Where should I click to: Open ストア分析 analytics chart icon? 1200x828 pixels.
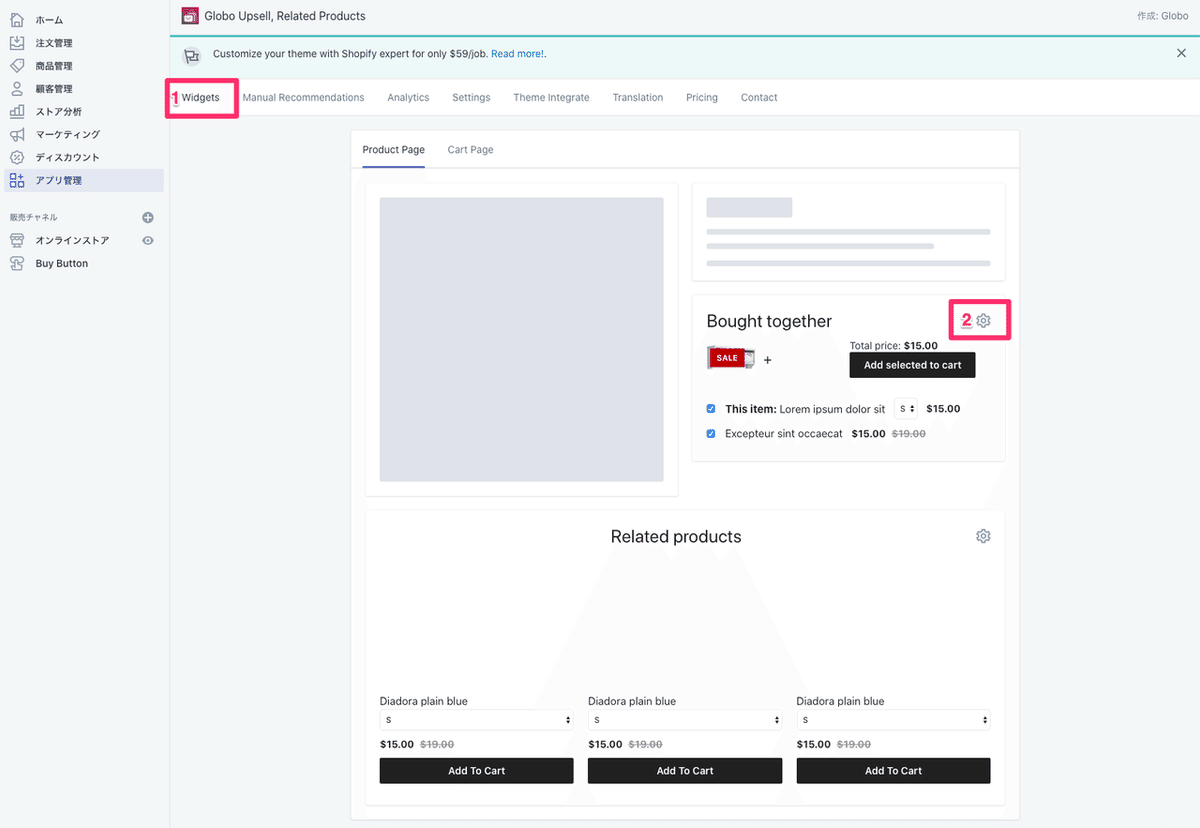16,111
